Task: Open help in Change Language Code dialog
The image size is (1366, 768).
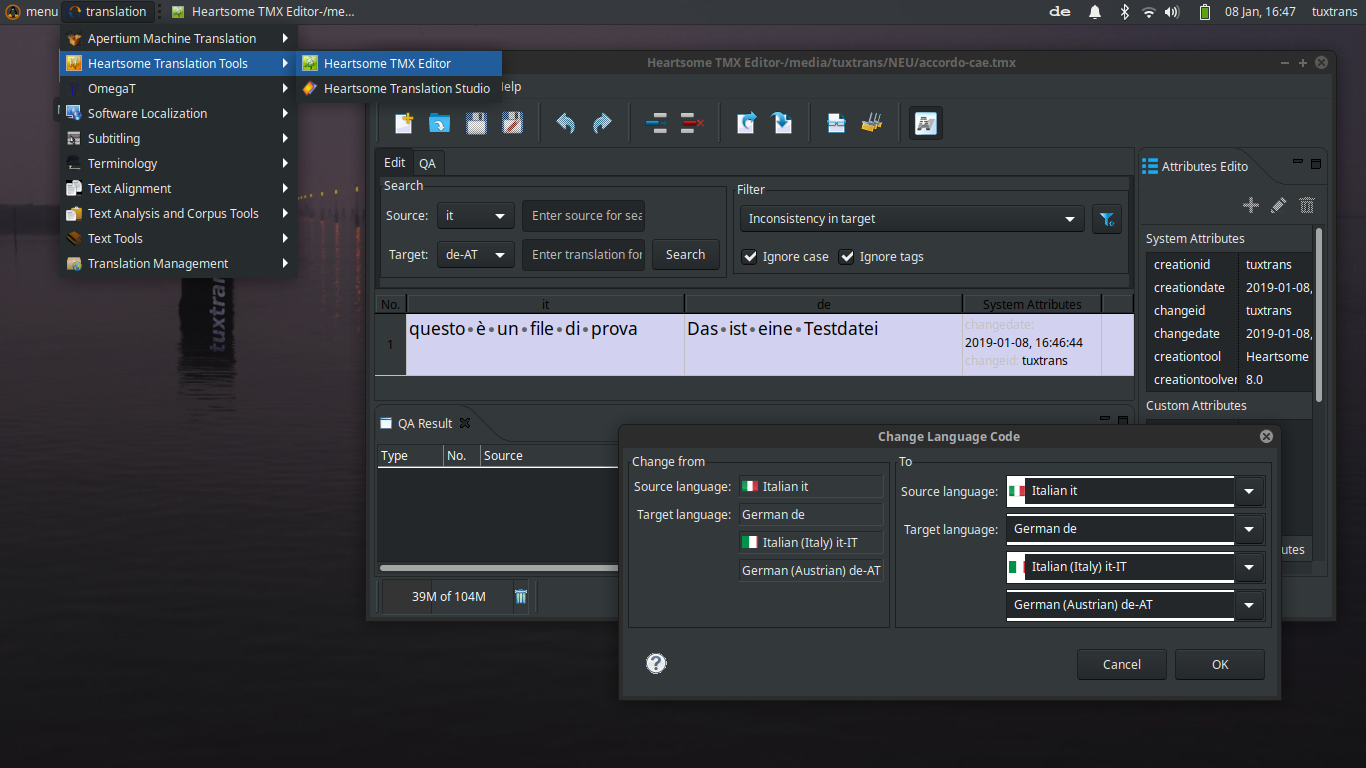Action: click(x=656, y=663)
